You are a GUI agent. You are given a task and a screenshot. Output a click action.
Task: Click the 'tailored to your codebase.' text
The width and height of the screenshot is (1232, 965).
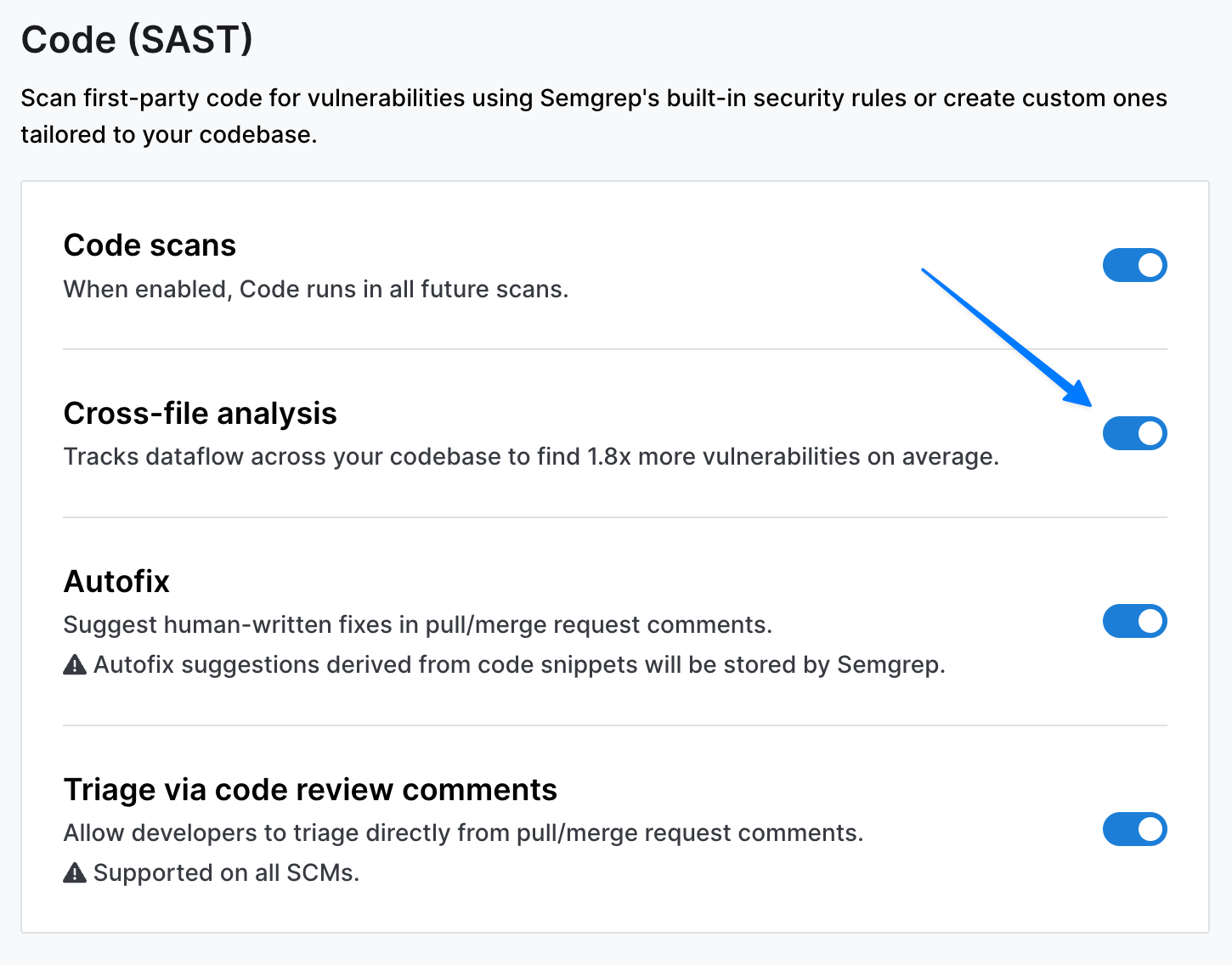(x=168, y=135)
